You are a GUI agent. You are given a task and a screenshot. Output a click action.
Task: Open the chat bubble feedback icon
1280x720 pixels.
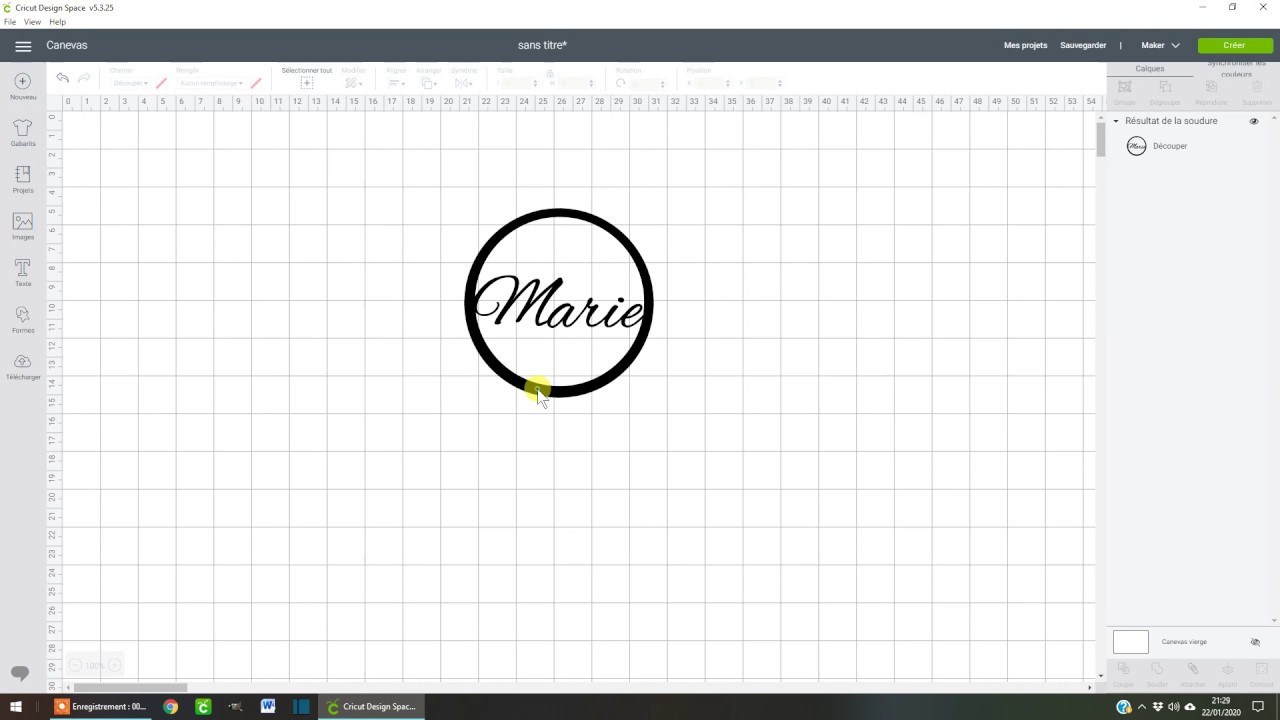click(x=20, y=672)
